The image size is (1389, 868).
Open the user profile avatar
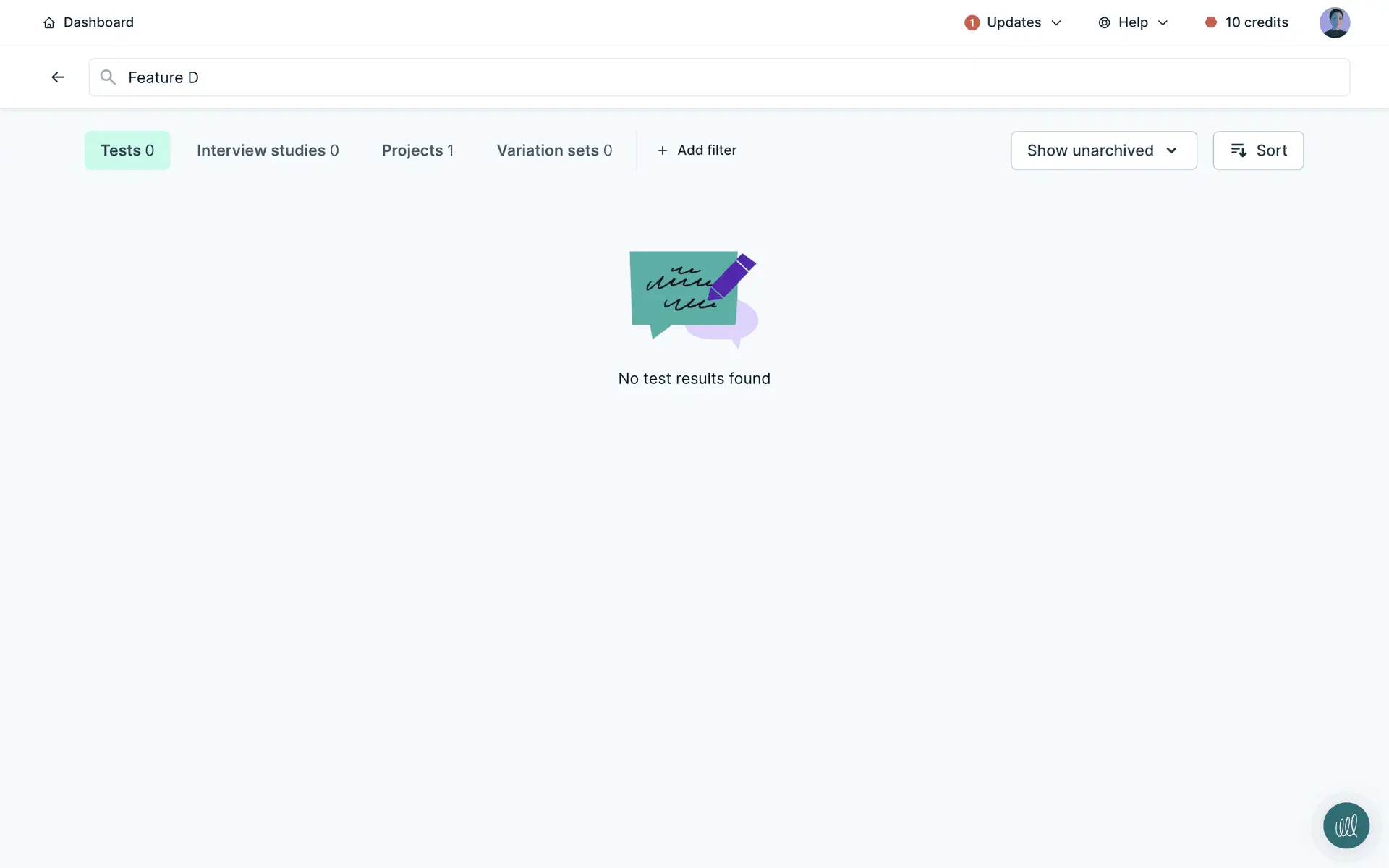coord(1334,23)
